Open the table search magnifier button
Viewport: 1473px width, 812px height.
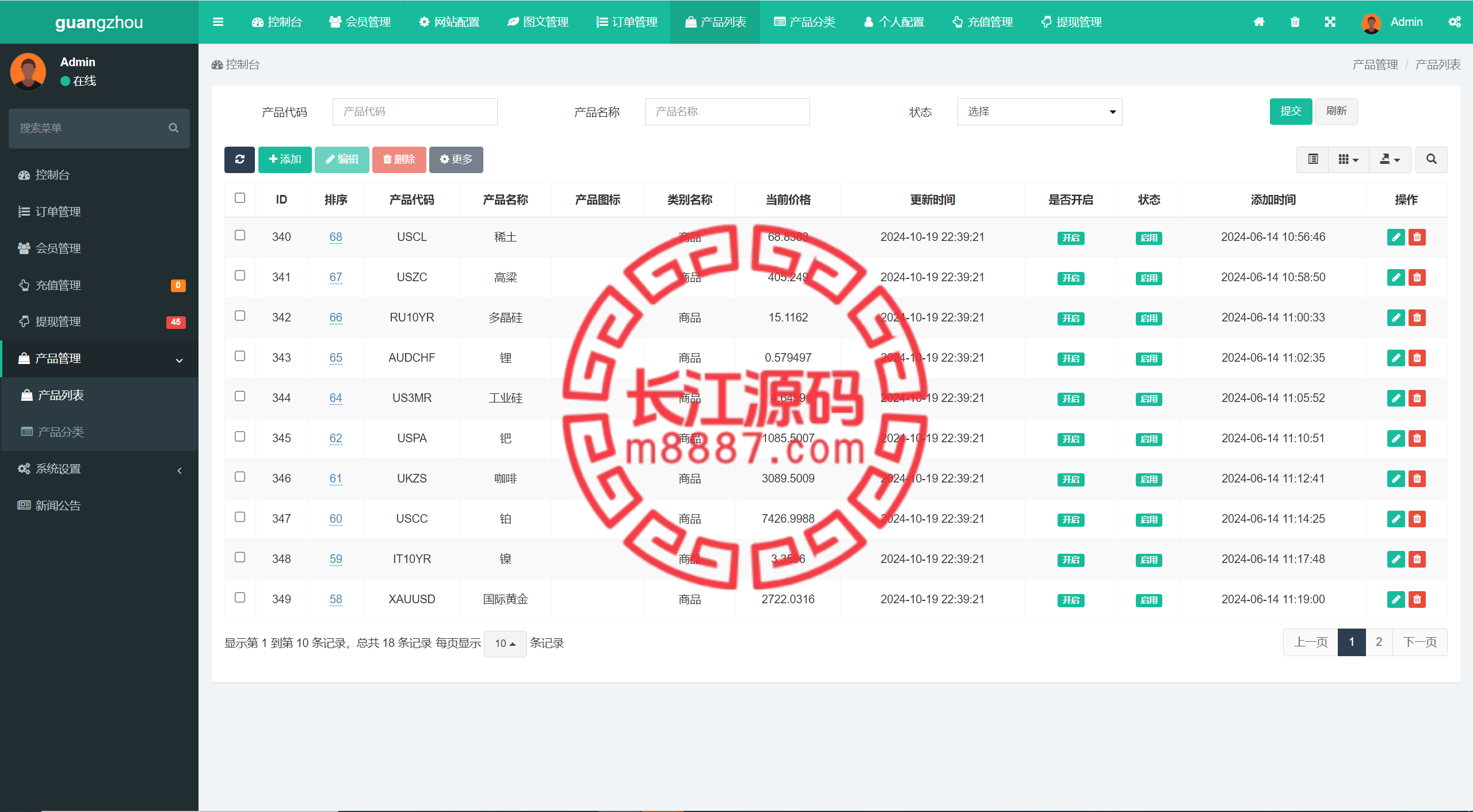[1431, 159]
